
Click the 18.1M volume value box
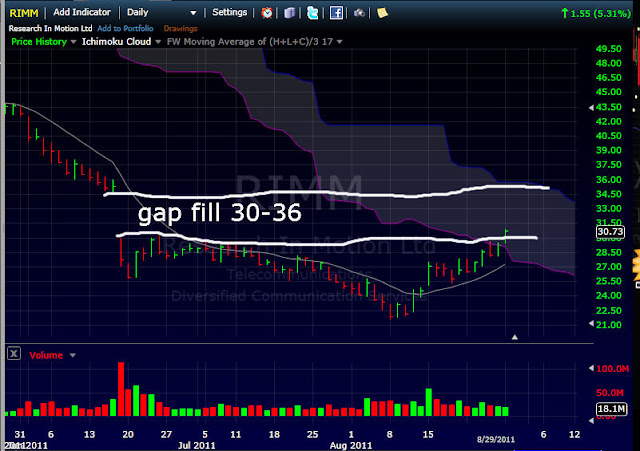click(611, 409)
